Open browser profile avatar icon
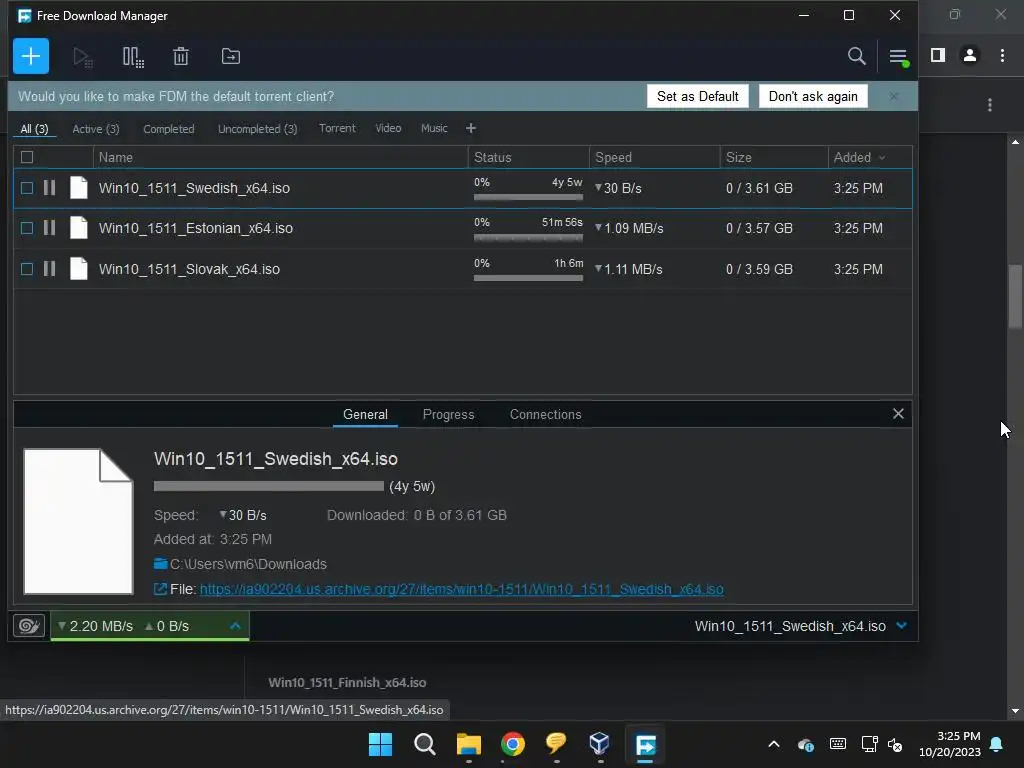Viewport: 1024px width, 768px height. [970, 56]
